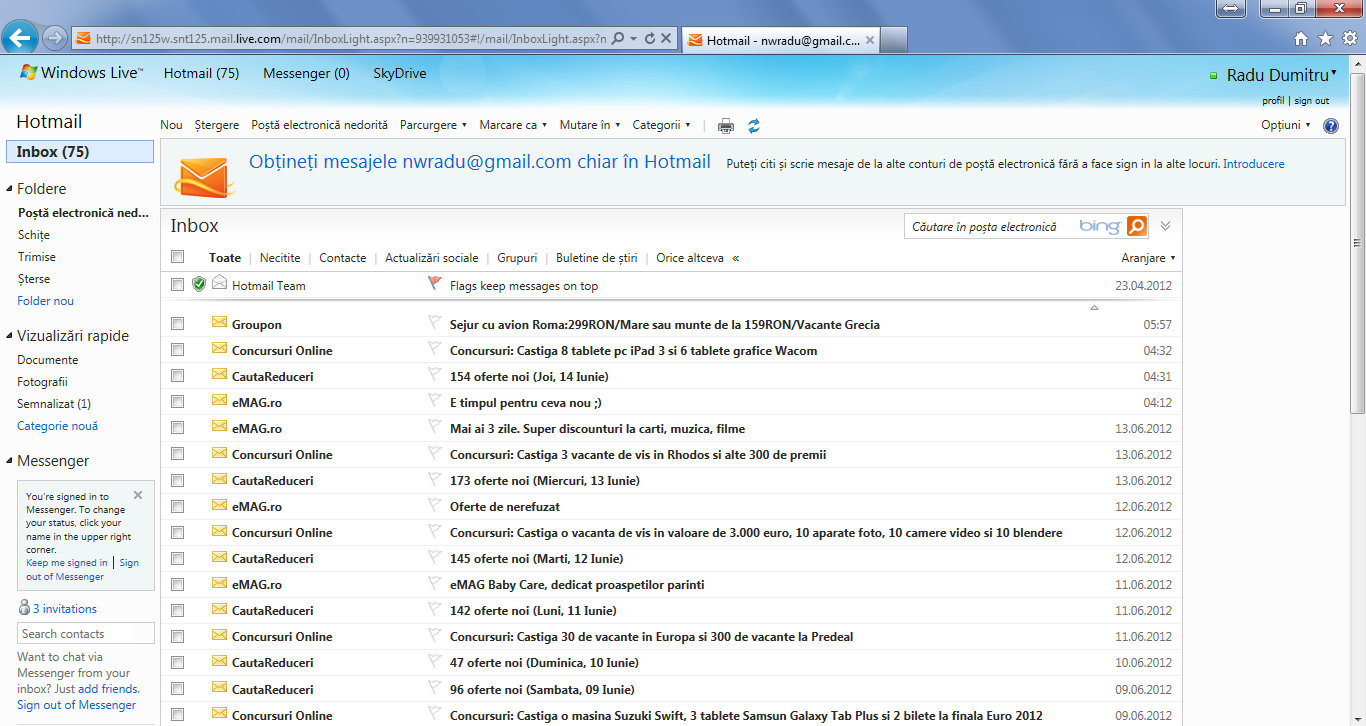
Task: Go back using the browser back arrow
Action: 20,38
